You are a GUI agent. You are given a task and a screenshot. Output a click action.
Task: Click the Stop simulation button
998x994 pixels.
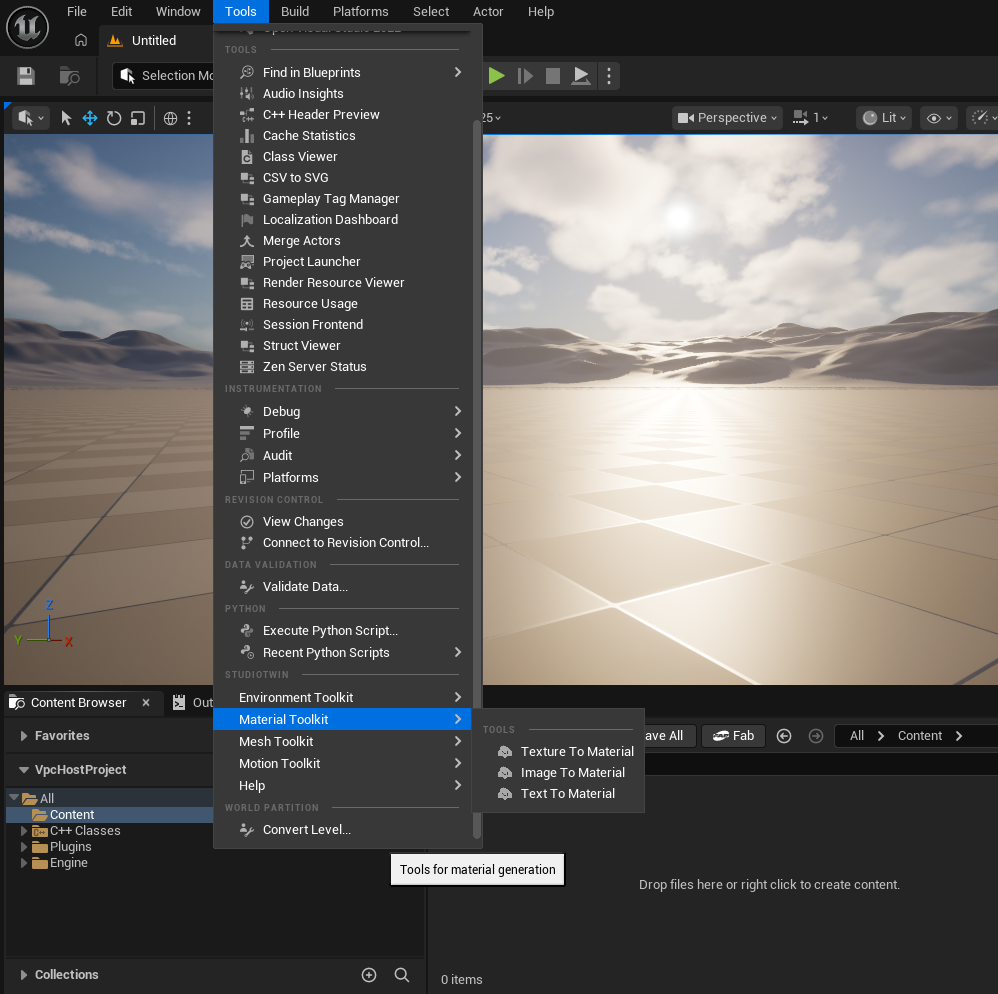pos(553,76)
